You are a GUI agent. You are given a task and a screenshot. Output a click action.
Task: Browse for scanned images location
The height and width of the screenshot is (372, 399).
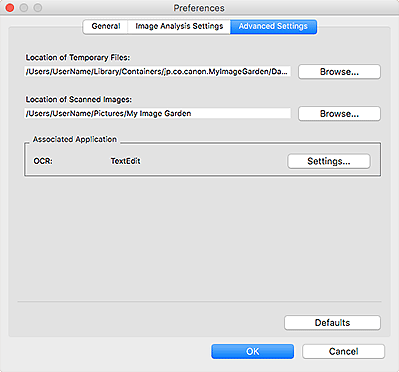[339, 114]
